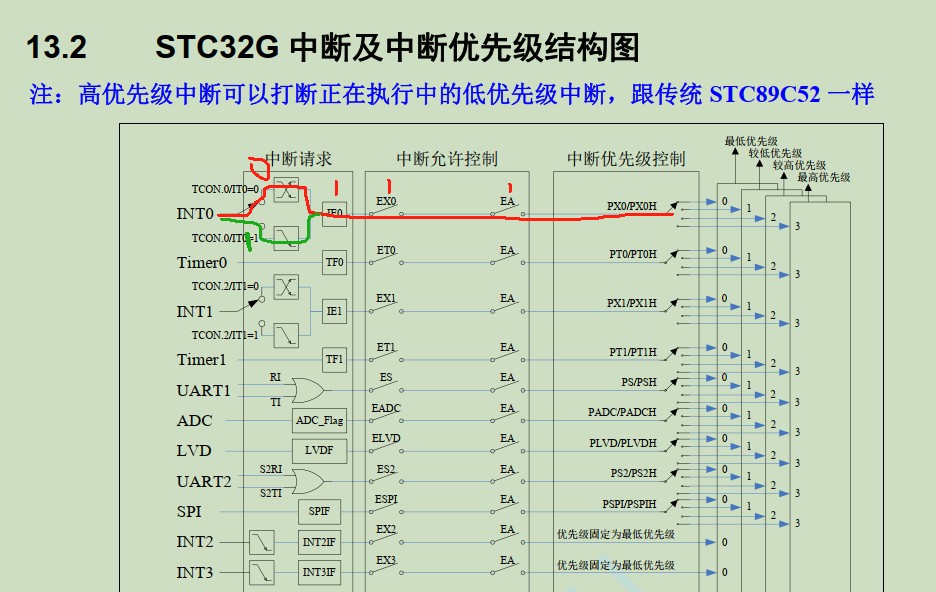936x592 pixels.
Task: Select the INT3IF flag box
Action: point(319,572)
